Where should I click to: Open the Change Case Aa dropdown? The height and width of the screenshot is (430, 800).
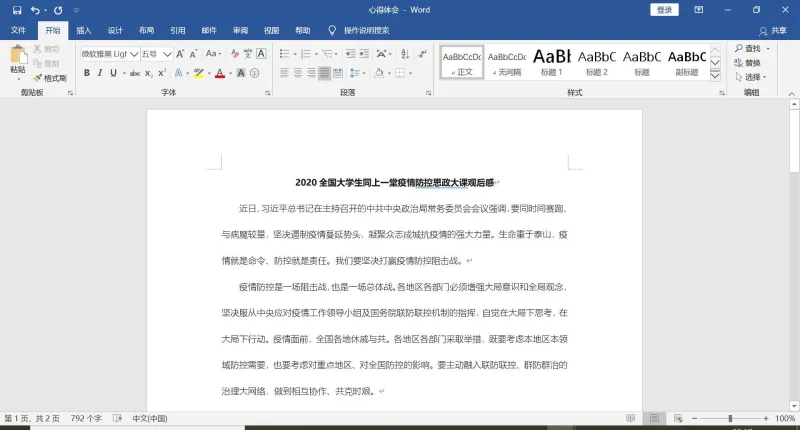point(213,54)
